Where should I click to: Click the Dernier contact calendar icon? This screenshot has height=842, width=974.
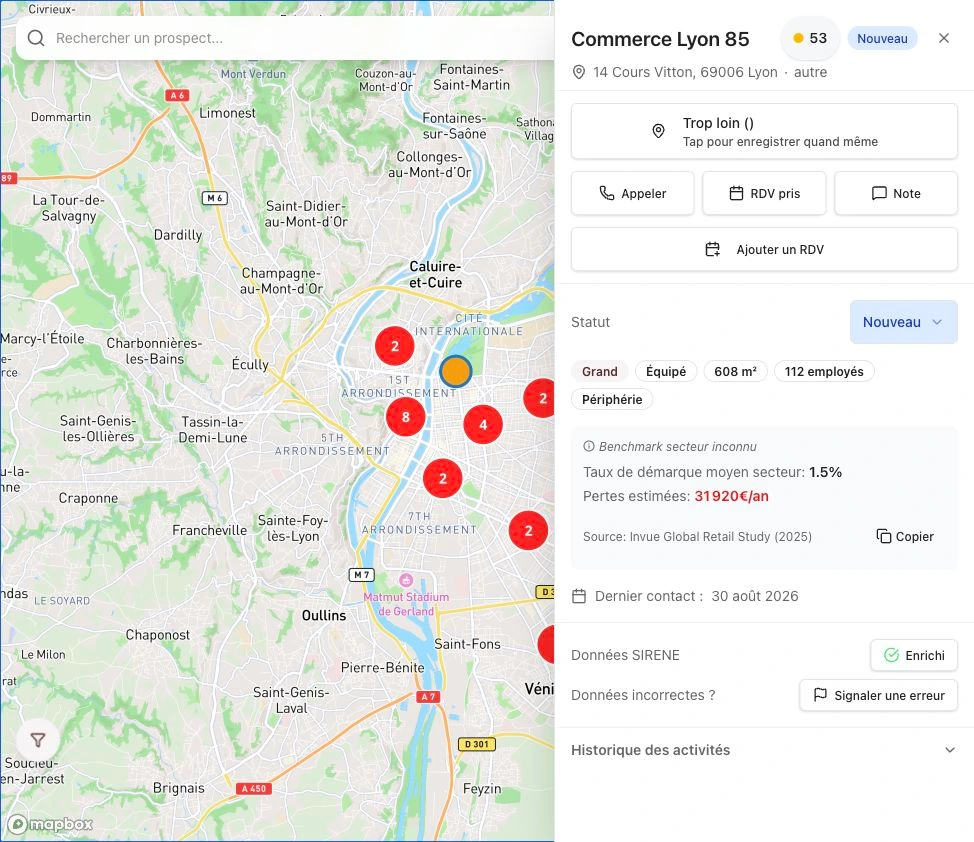(x=578, y=596)
